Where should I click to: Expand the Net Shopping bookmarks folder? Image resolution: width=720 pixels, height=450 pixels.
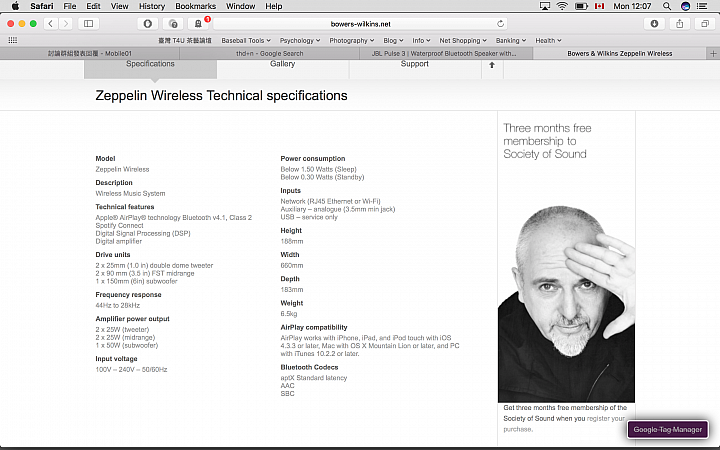coord(463,40)
